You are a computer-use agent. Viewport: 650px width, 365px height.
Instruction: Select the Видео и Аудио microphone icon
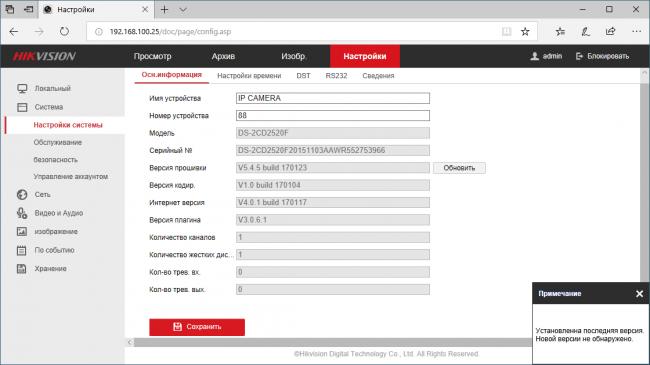click(22, 213)
